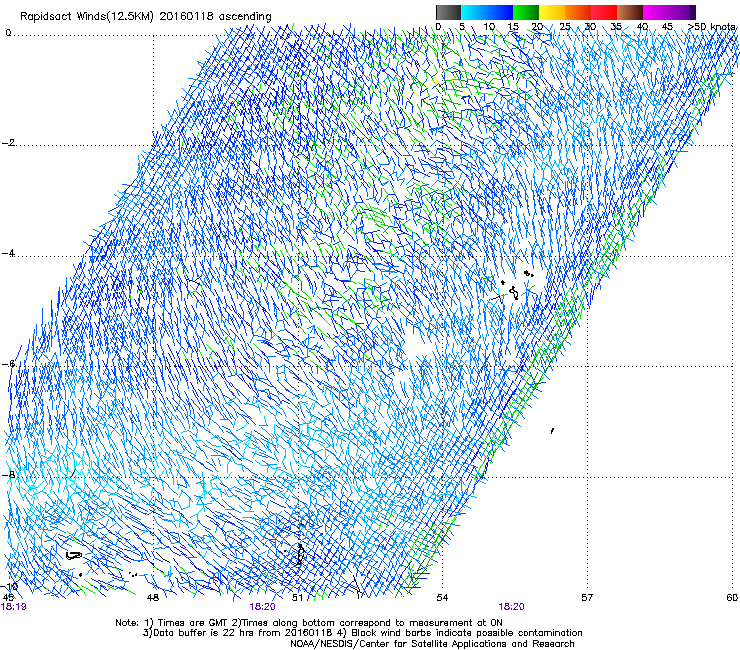Click the 'Data buffer is 22 hrs' note line
This screenshot has height=650, width=740.
point(362,633)
